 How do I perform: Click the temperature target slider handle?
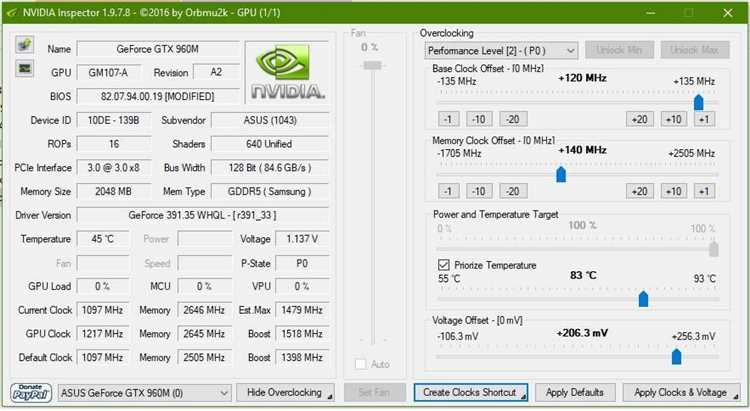click(x=643, y=299)
